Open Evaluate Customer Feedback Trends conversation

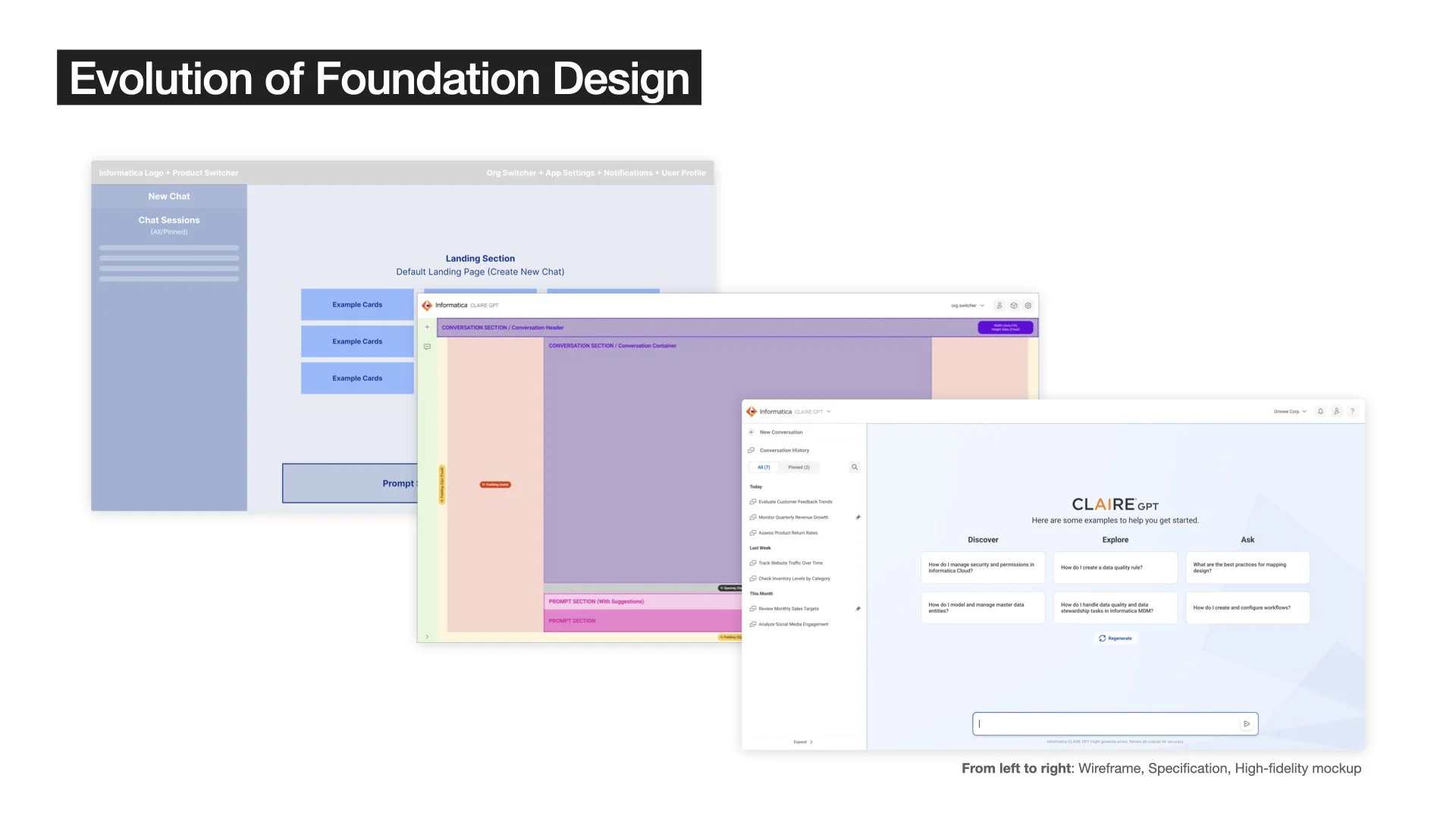795,502
